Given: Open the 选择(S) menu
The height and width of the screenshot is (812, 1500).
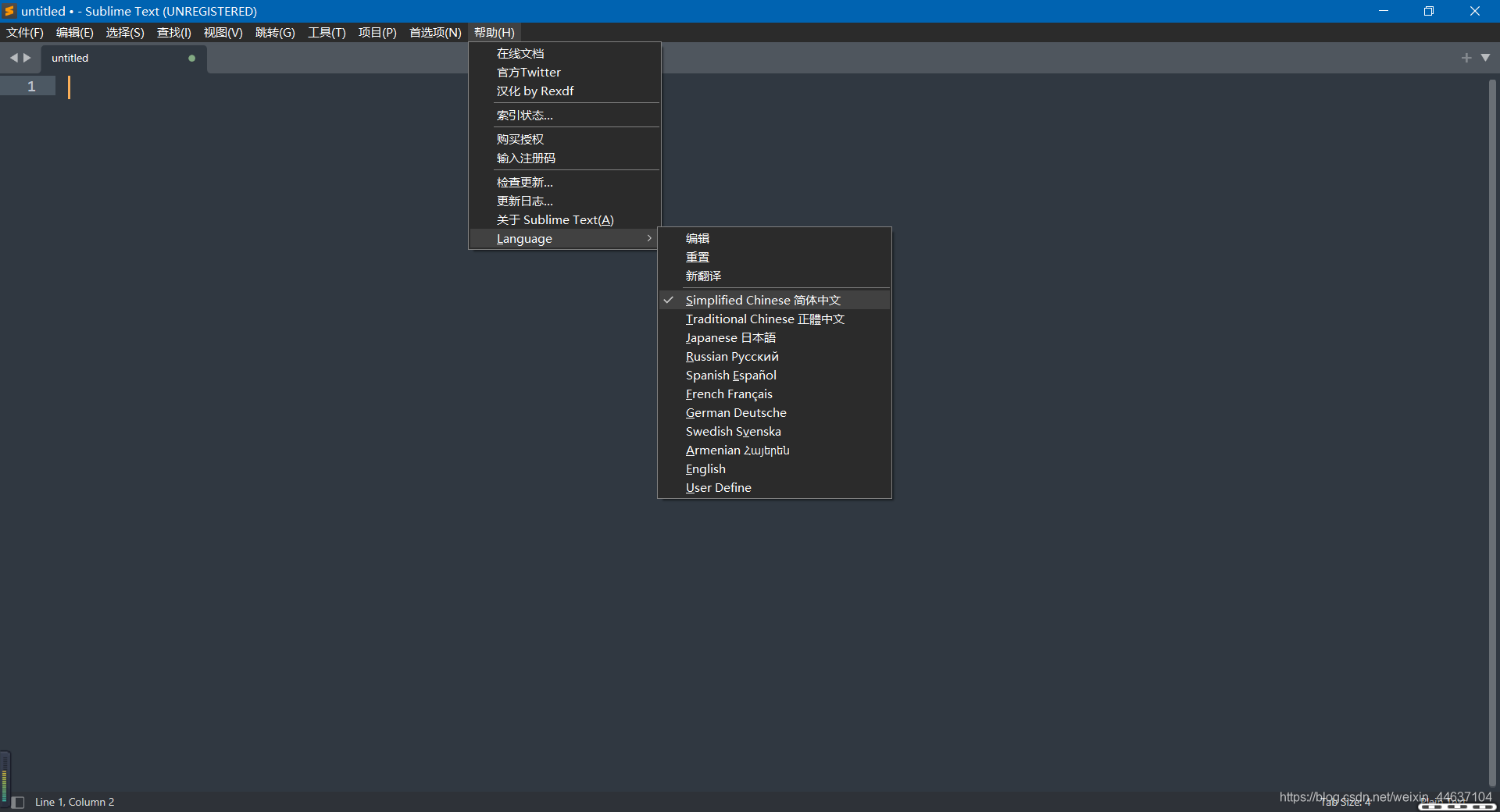Looking at the screenshot, I should click(x=125, y=32).
